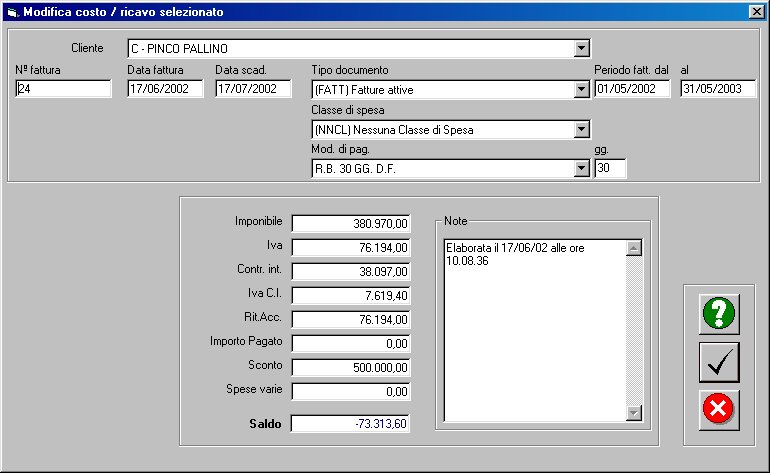Click the Saldo label
This screenshot has height=473, width=770.
(x=265, y=423)
